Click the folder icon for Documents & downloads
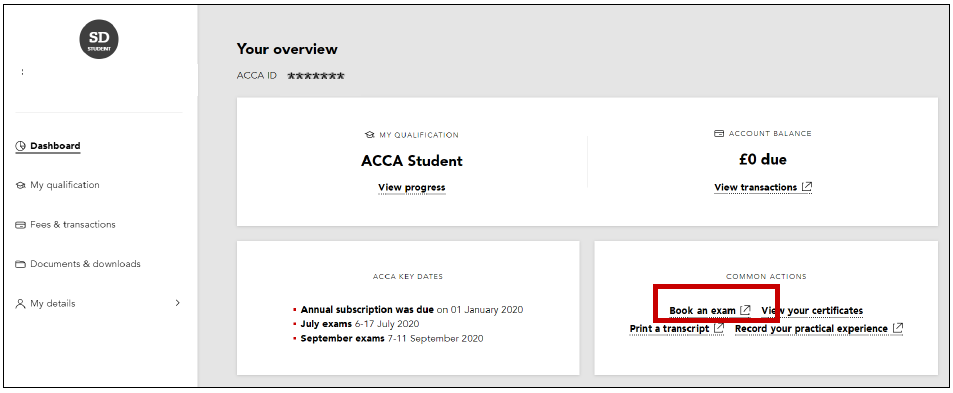The height and width of the screenshot is (393, 953). coord(21,264)
